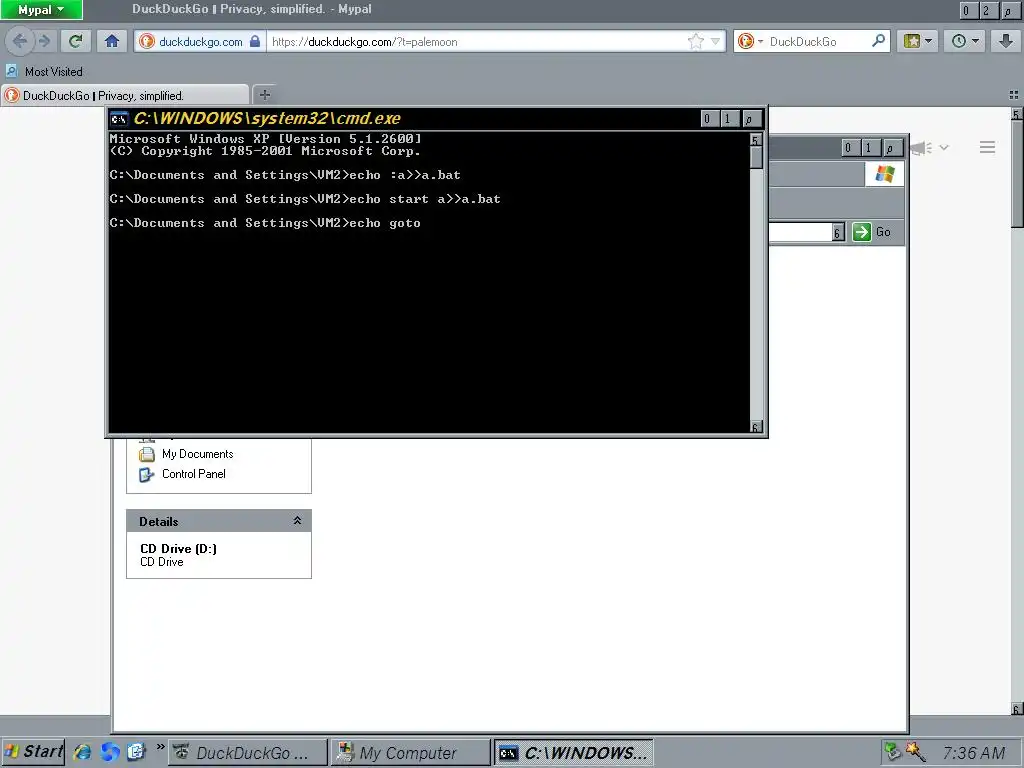The image size is (1024, 768).
Task: Click the Start button on taskbar
Action: [x=33, y=752]
